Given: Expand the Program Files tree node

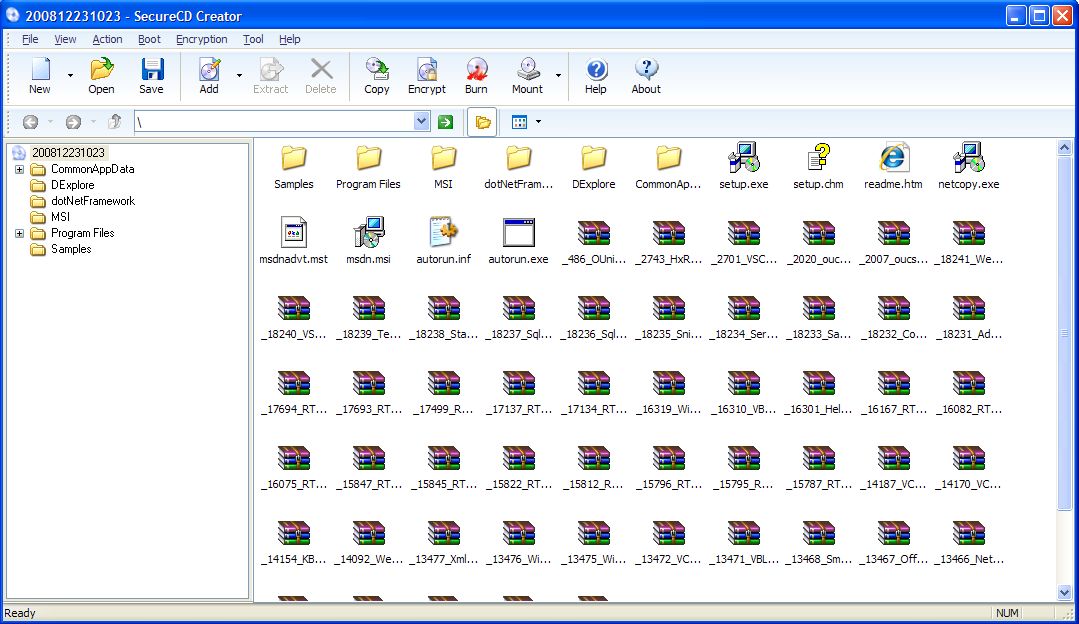Looking at the screenshot, I should (20, 233).
